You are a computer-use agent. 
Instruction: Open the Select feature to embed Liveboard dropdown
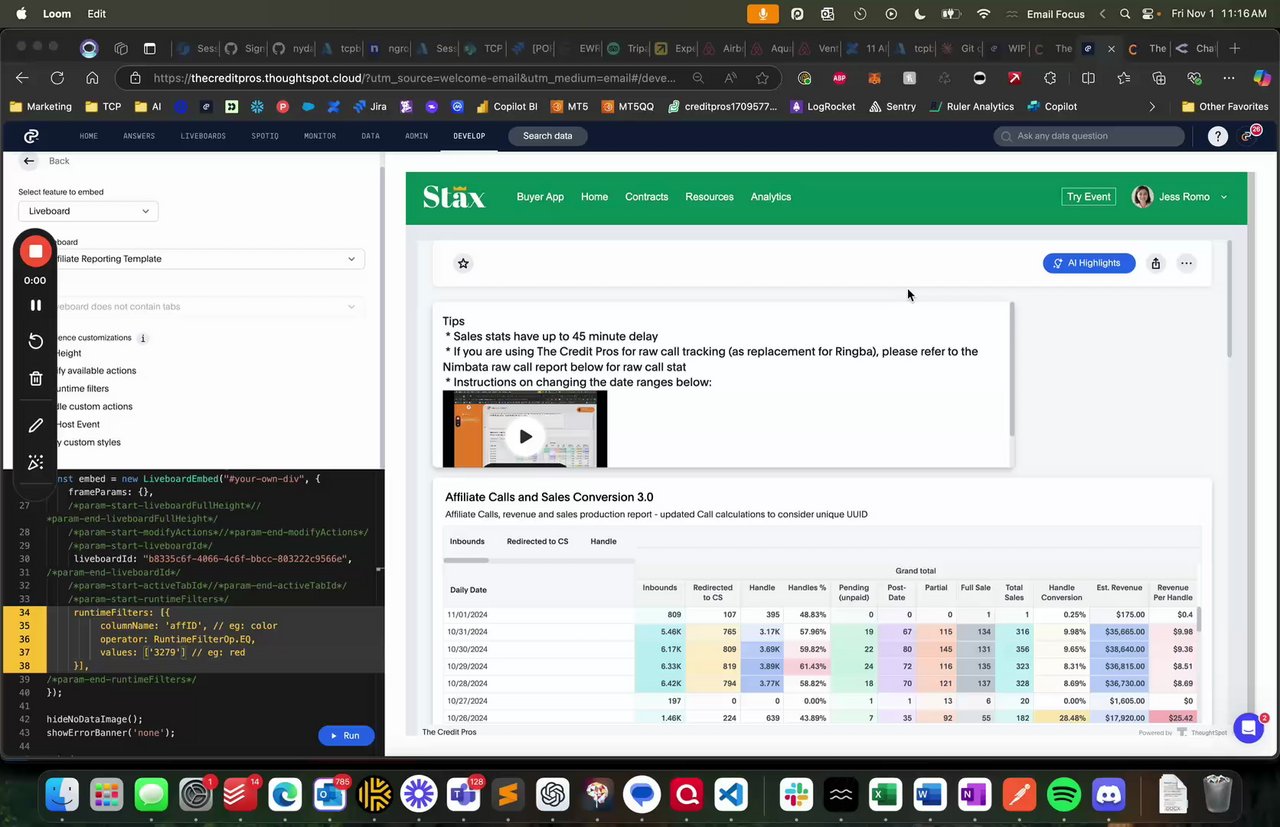88,211
